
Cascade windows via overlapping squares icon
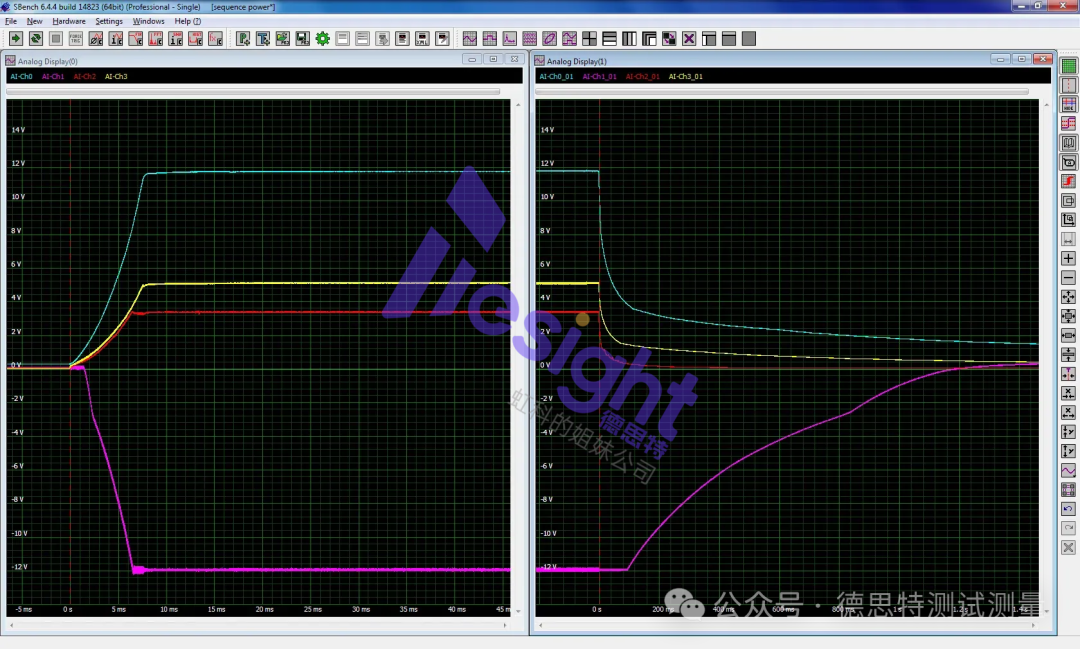pyautogui.click(x=650, y=39)
